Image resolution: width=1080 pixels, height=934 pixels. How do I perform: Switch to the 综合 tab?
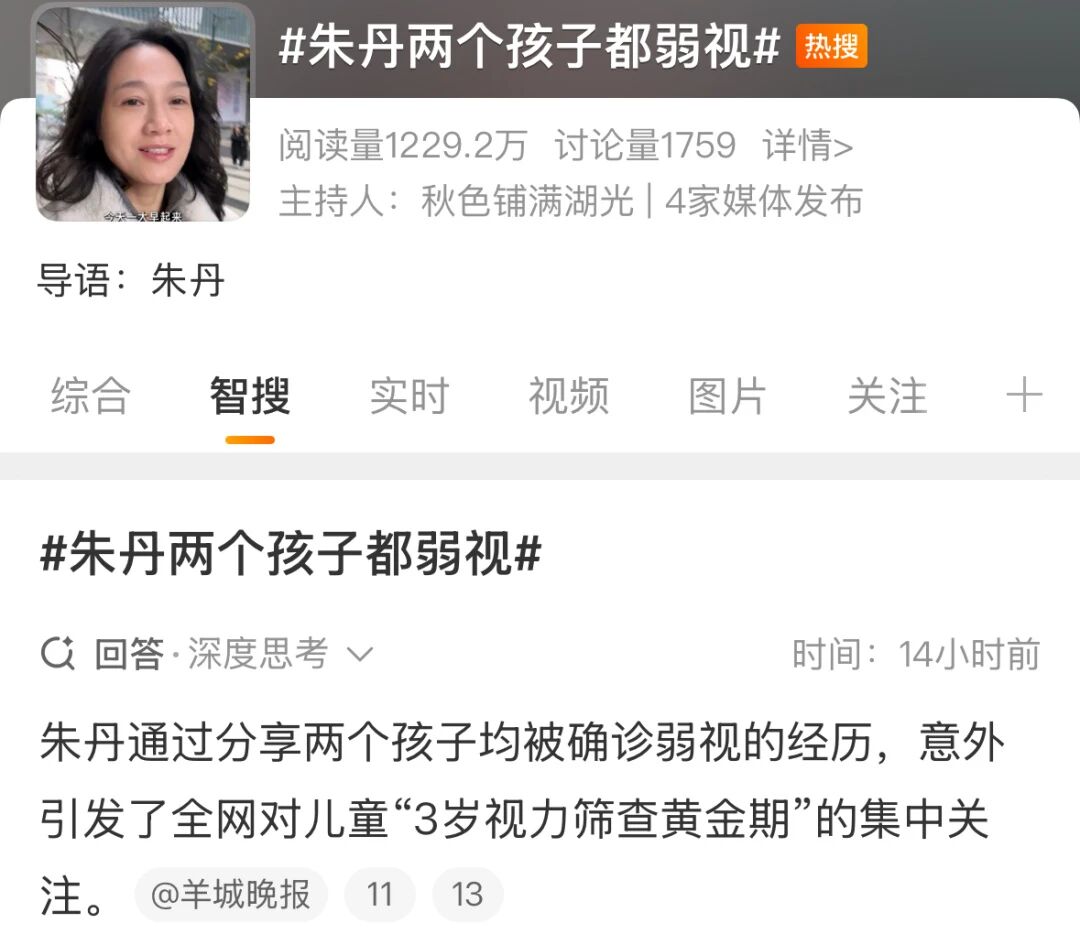click(x=90, y=396)
